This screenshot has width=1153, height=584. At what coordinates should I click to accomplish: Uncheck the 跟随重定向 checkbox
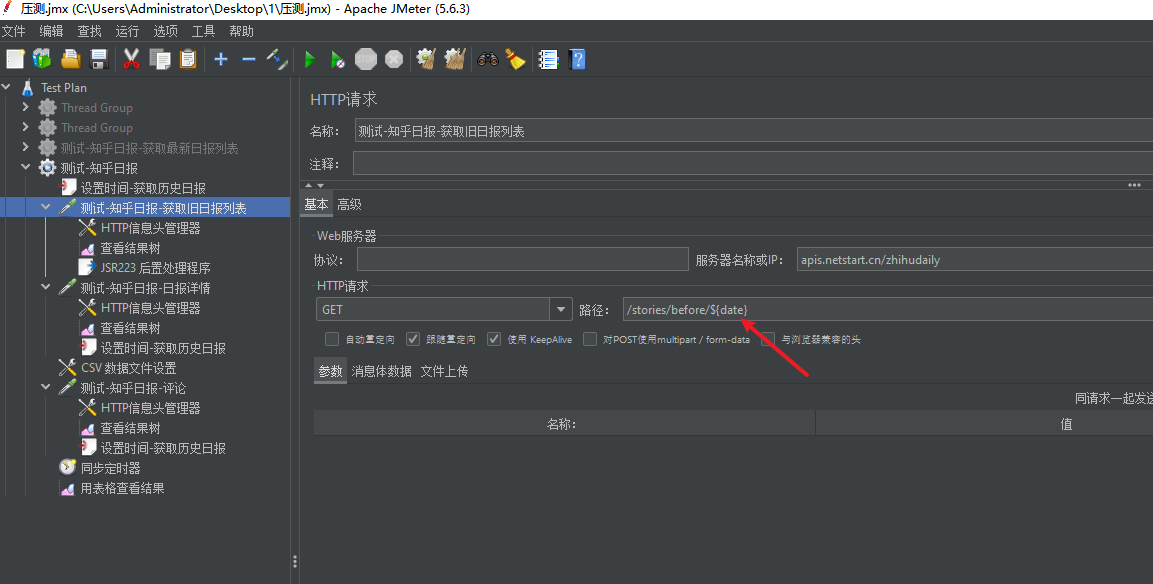click(413, 339)
